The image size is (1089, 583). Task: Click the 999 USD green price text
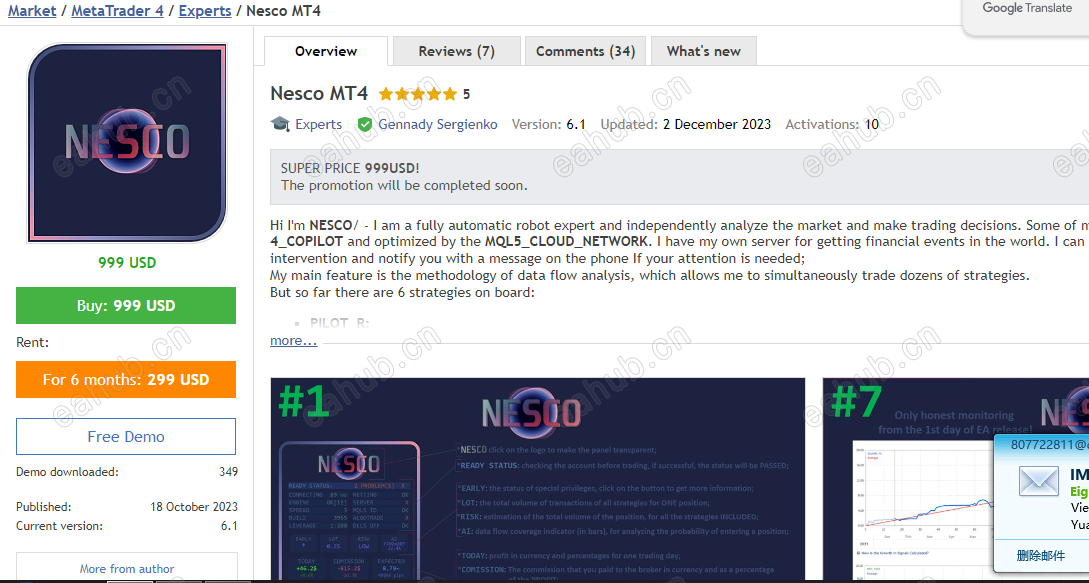point(127,263)
